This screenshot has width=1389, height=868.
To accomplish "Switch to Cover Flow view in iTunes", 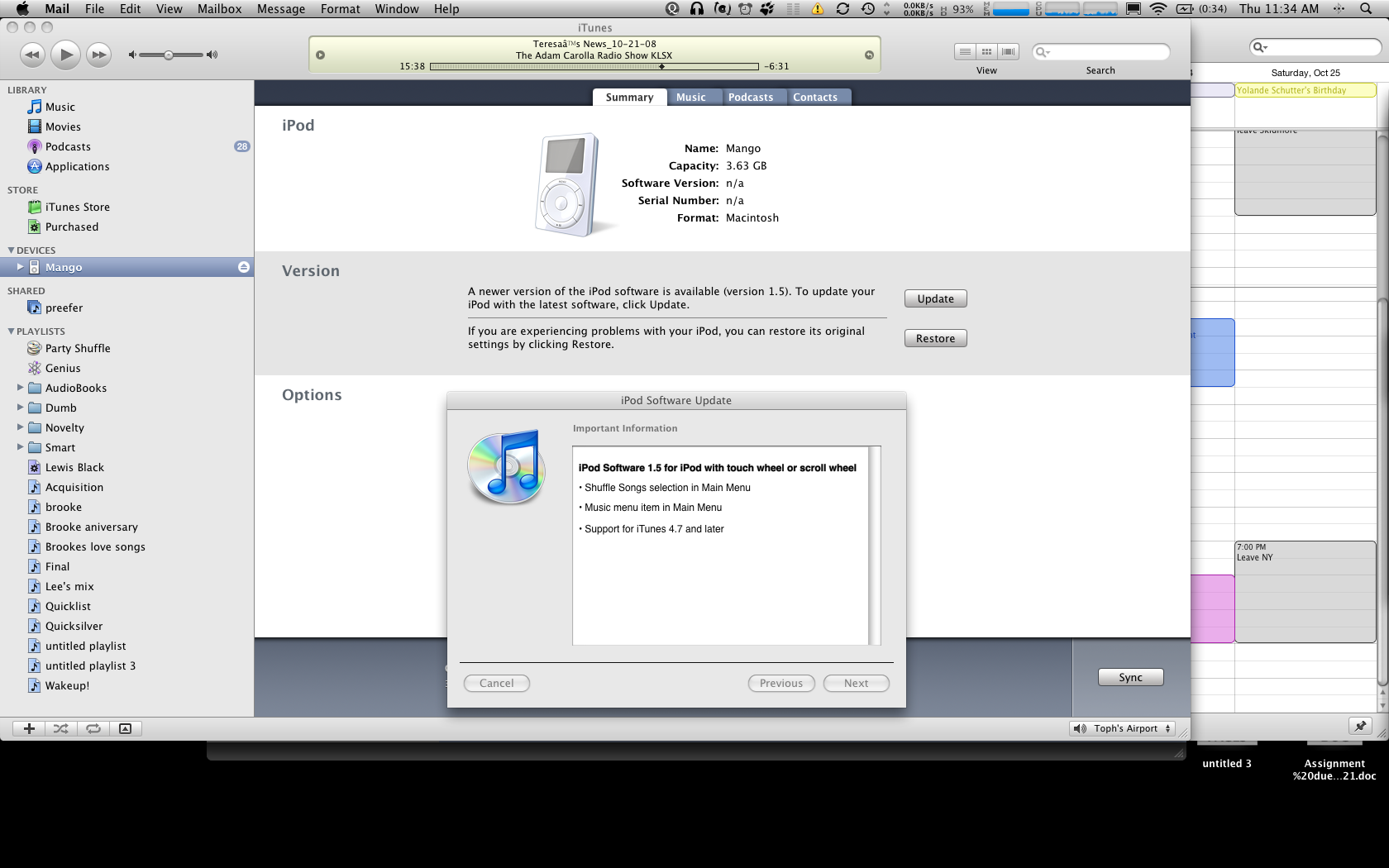I will 1008,51.
